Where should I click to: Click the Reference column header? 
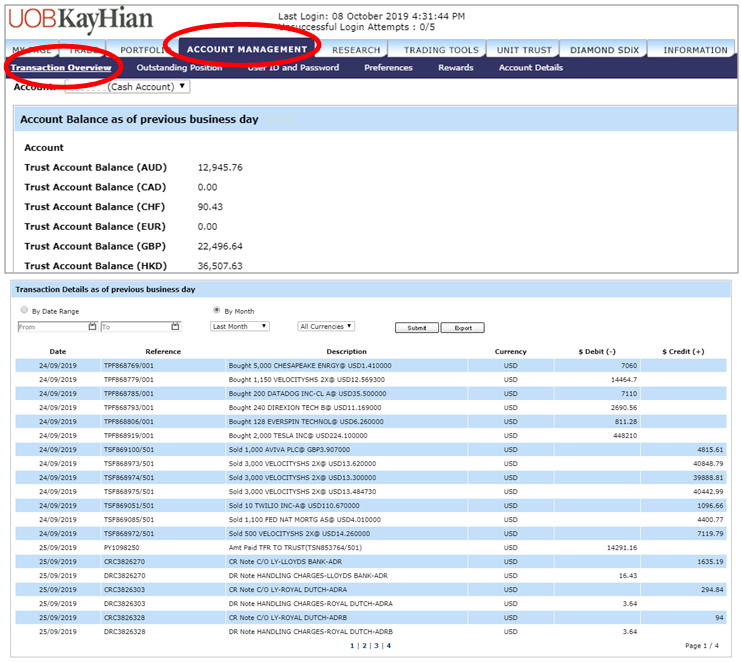coord(163,352)
